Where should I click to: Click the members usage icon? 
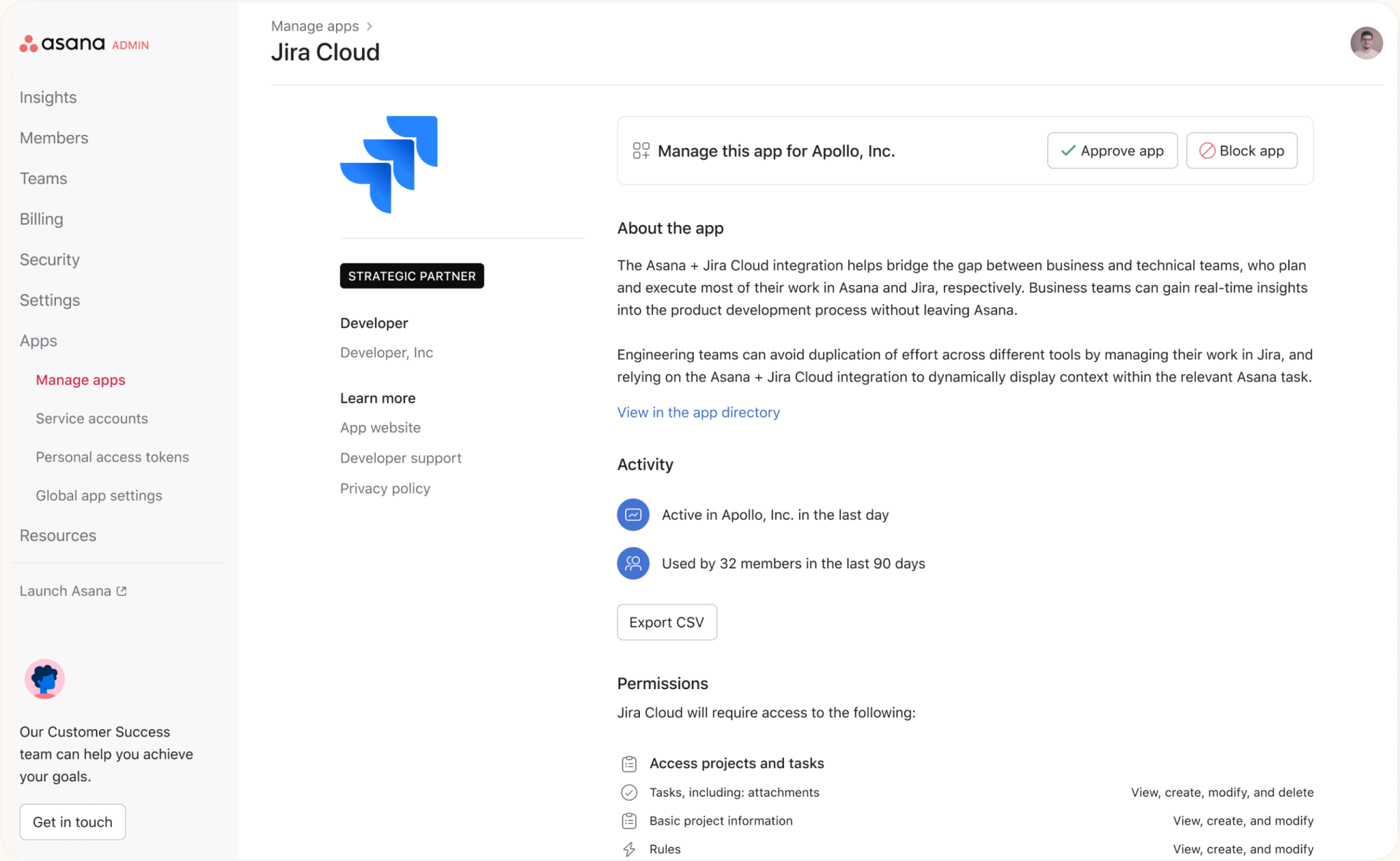pos(633,563)
